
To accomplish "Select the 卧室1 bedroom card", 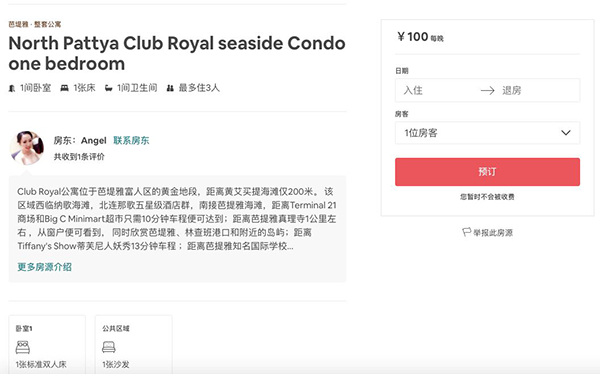I will pyautogui.click(x=47, y=345).
